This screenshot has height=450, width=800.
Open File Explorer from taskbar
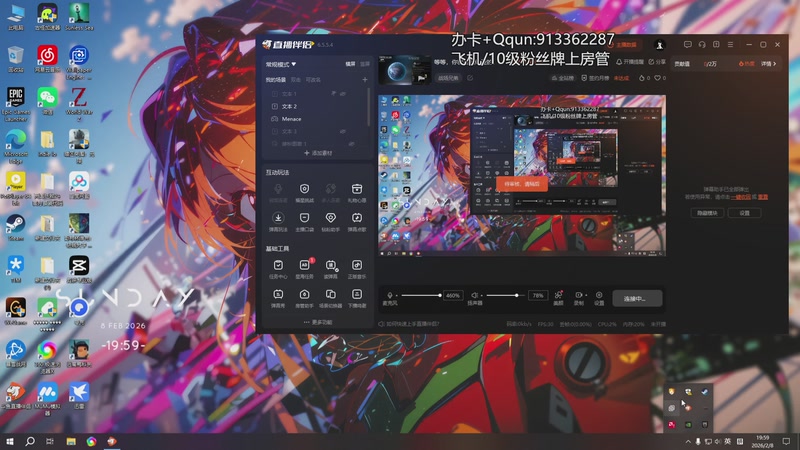[x=71, y=441]
